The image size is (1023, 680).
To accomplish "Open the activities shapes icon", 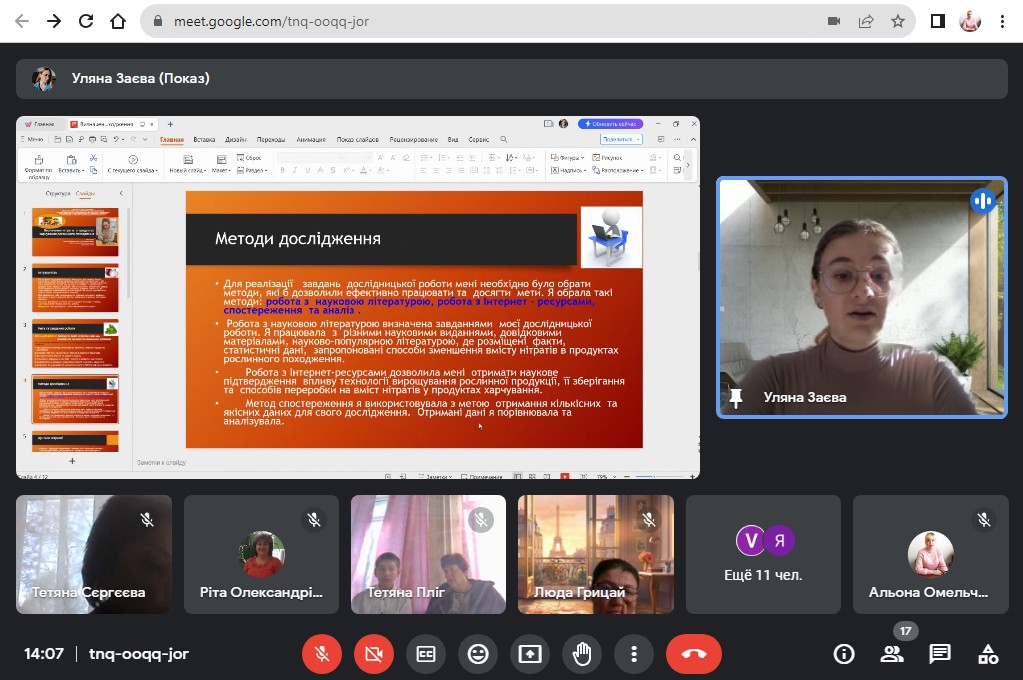I will coord(988,654).
